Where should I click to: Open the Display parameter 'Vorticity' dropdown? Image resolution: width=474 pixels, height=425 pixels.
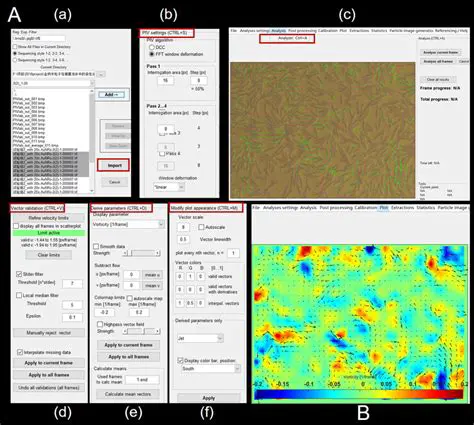[128, 224]
